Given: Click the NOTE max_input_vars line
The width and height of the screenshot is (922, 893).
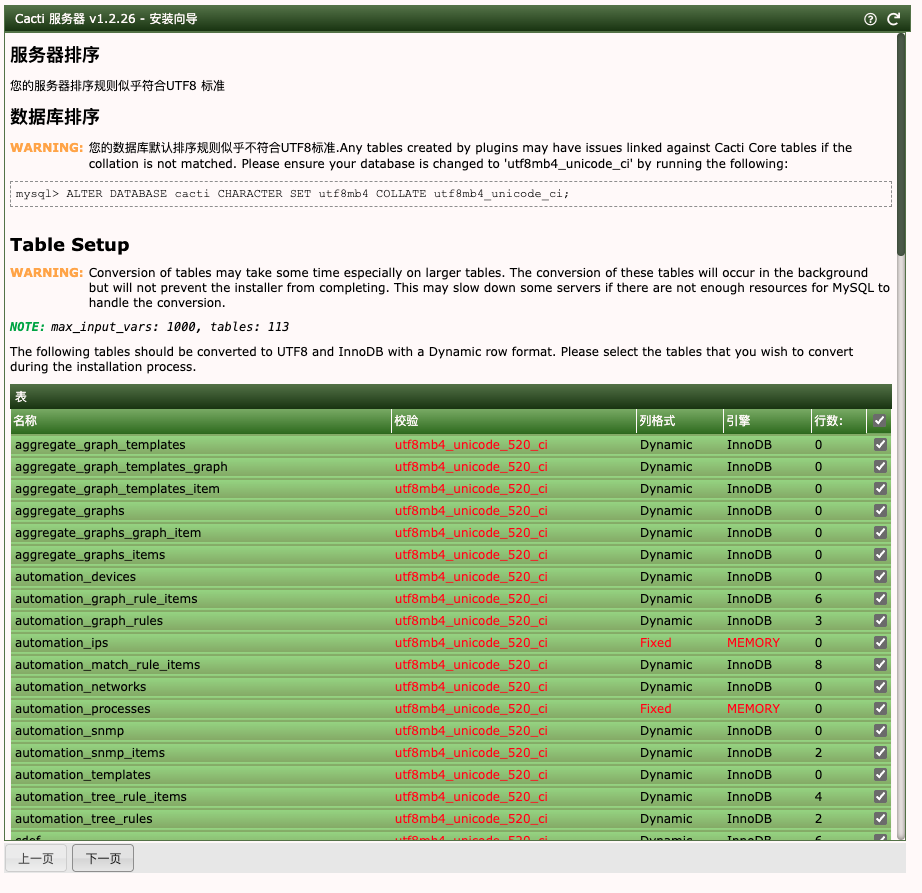Looking at the screenshot, I should click(149, 327).
